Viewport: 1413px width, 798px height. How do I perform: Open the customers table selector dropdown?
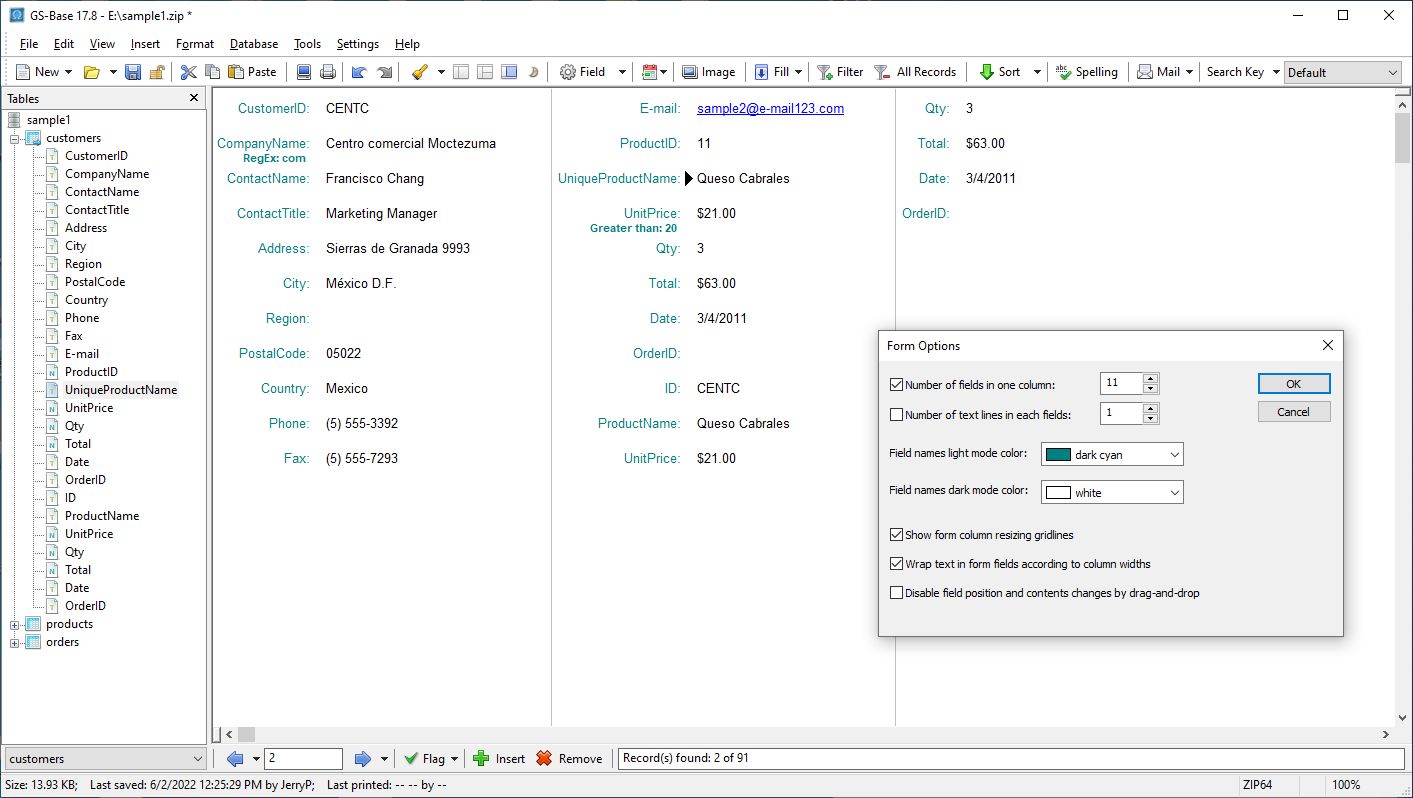tap(105, 759)
